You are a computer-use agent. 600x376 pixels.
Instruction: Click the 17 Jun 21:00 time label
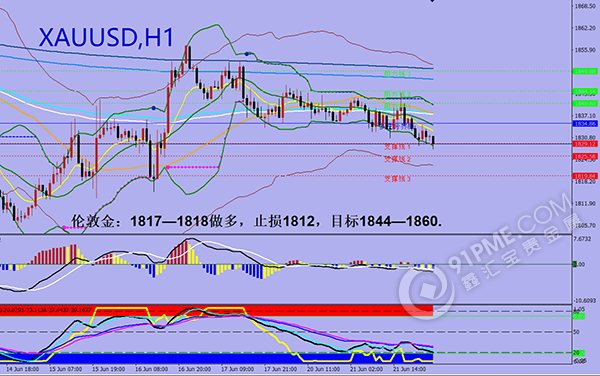280,369
